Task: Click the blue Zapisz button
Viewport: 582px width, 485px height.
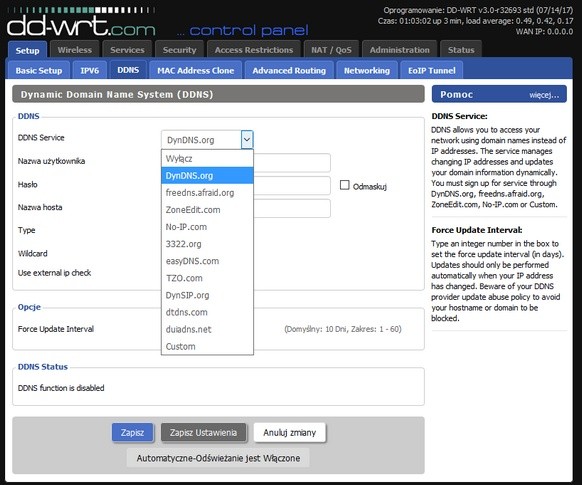Action: (133, 432)
